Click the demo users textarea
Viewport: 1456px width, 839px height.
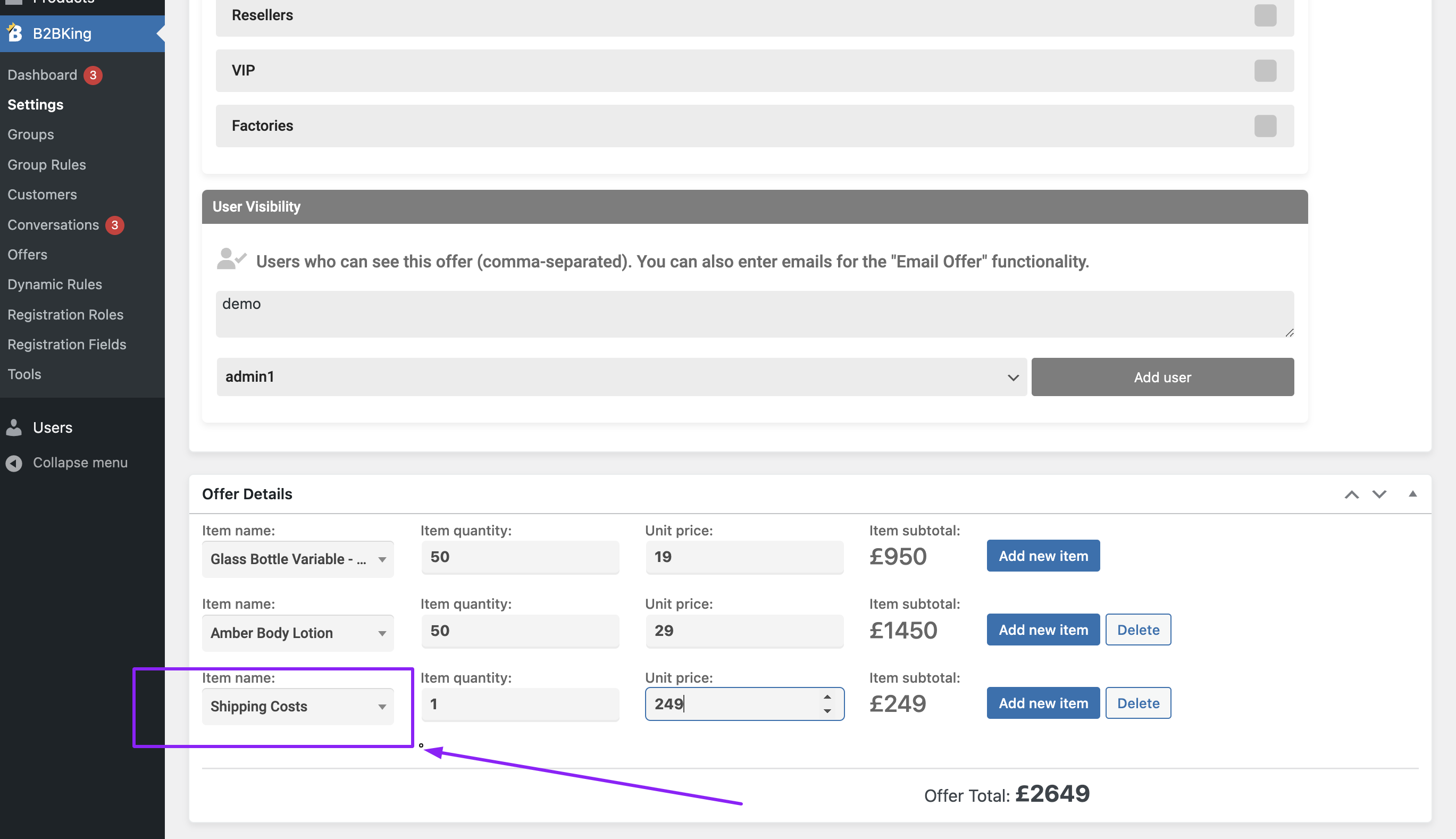(755, 315)
